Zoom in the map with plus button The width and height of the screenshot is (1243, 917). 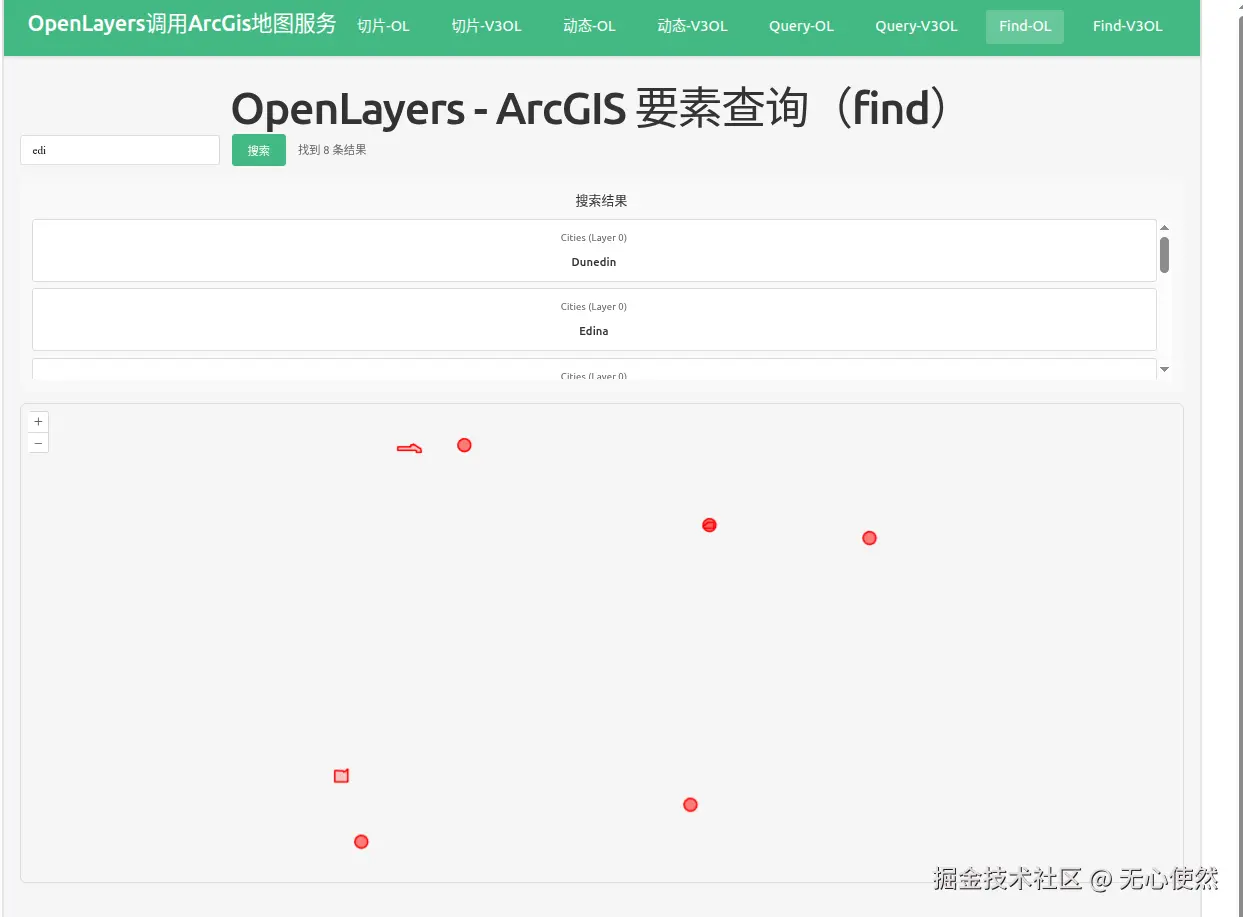pos(38,422)
